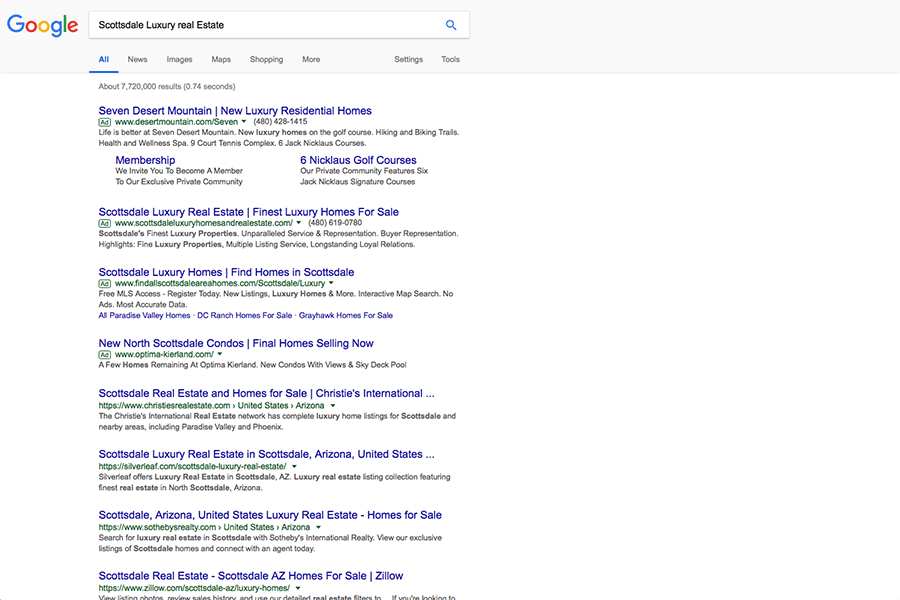
Task: Click the Ad badge beside scottsdaleluxuryhomesandrealestate.com
Action: tap(104, 223)
